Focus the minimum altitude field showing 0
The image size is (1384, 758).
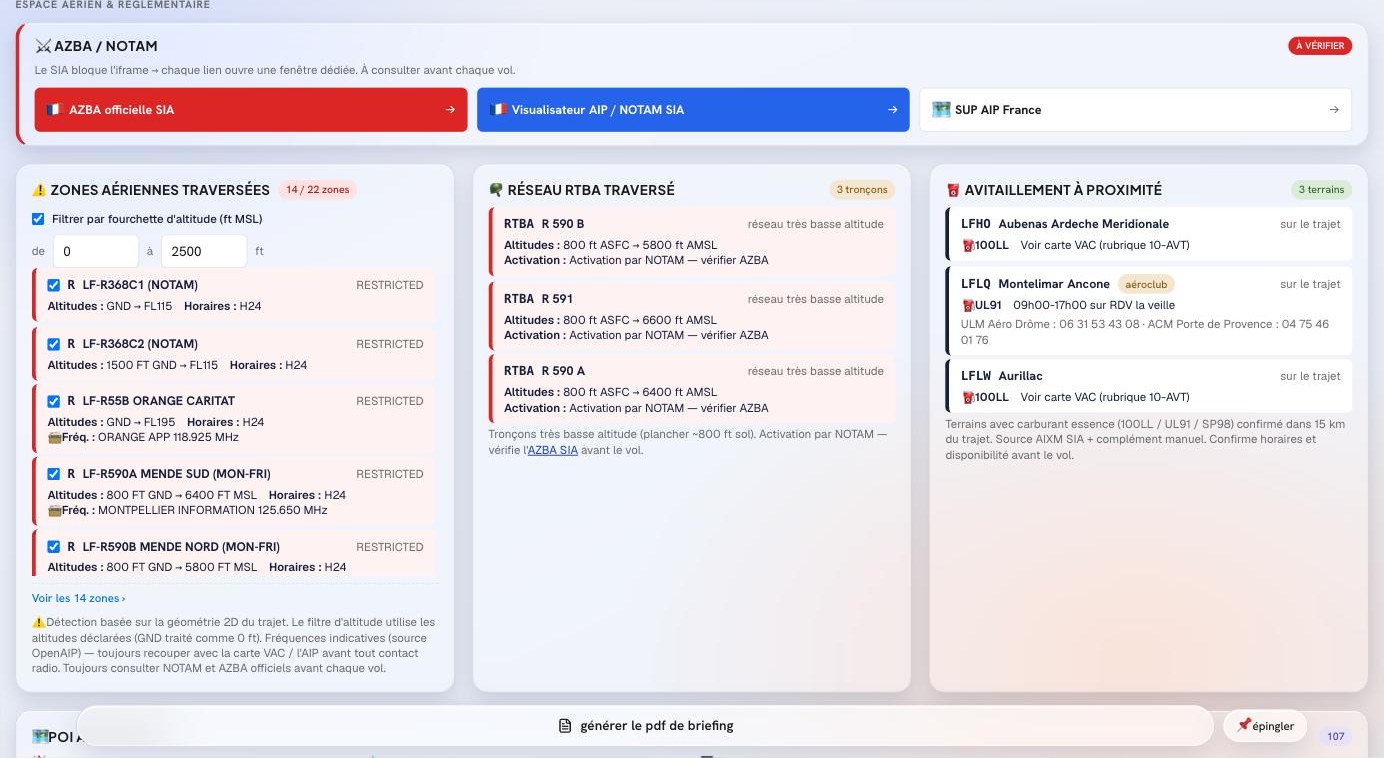pyautogui.click(x=95, y=251)
